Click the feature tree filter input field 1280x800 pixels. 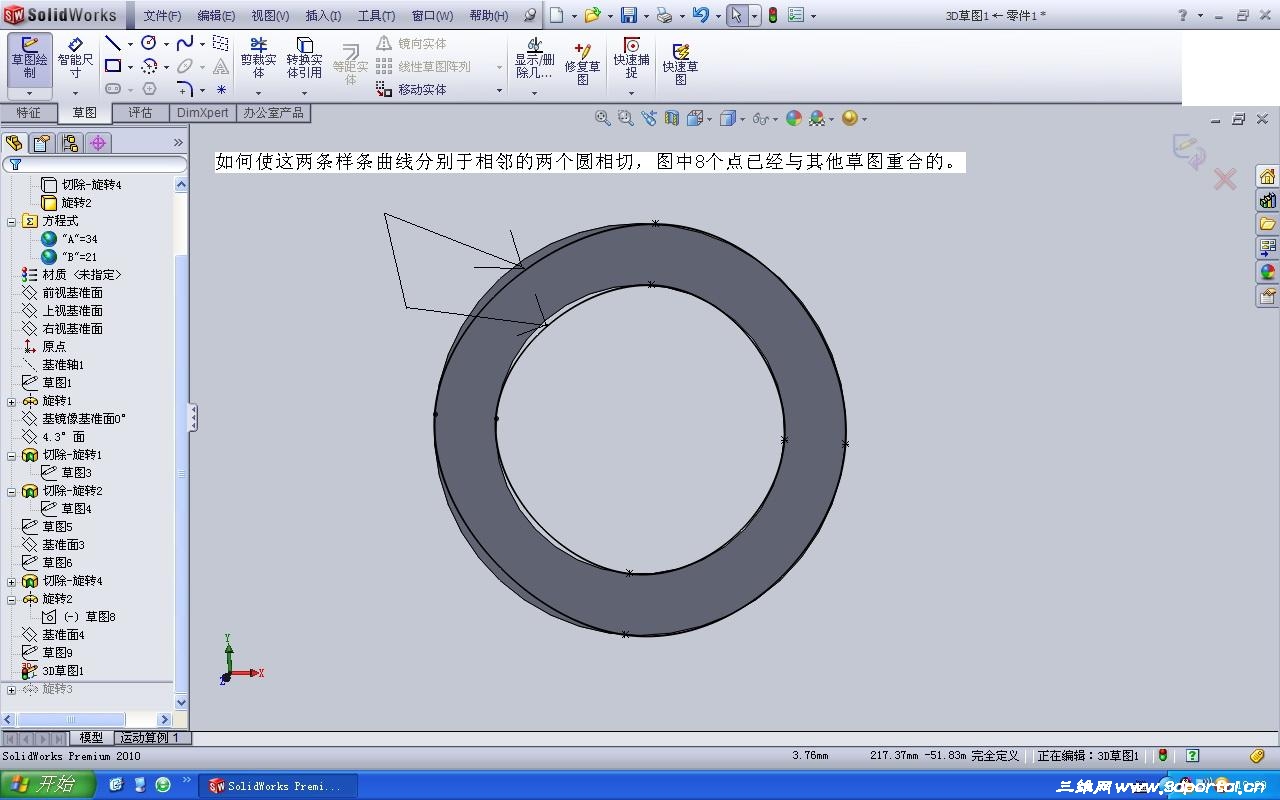pos(95,164)
